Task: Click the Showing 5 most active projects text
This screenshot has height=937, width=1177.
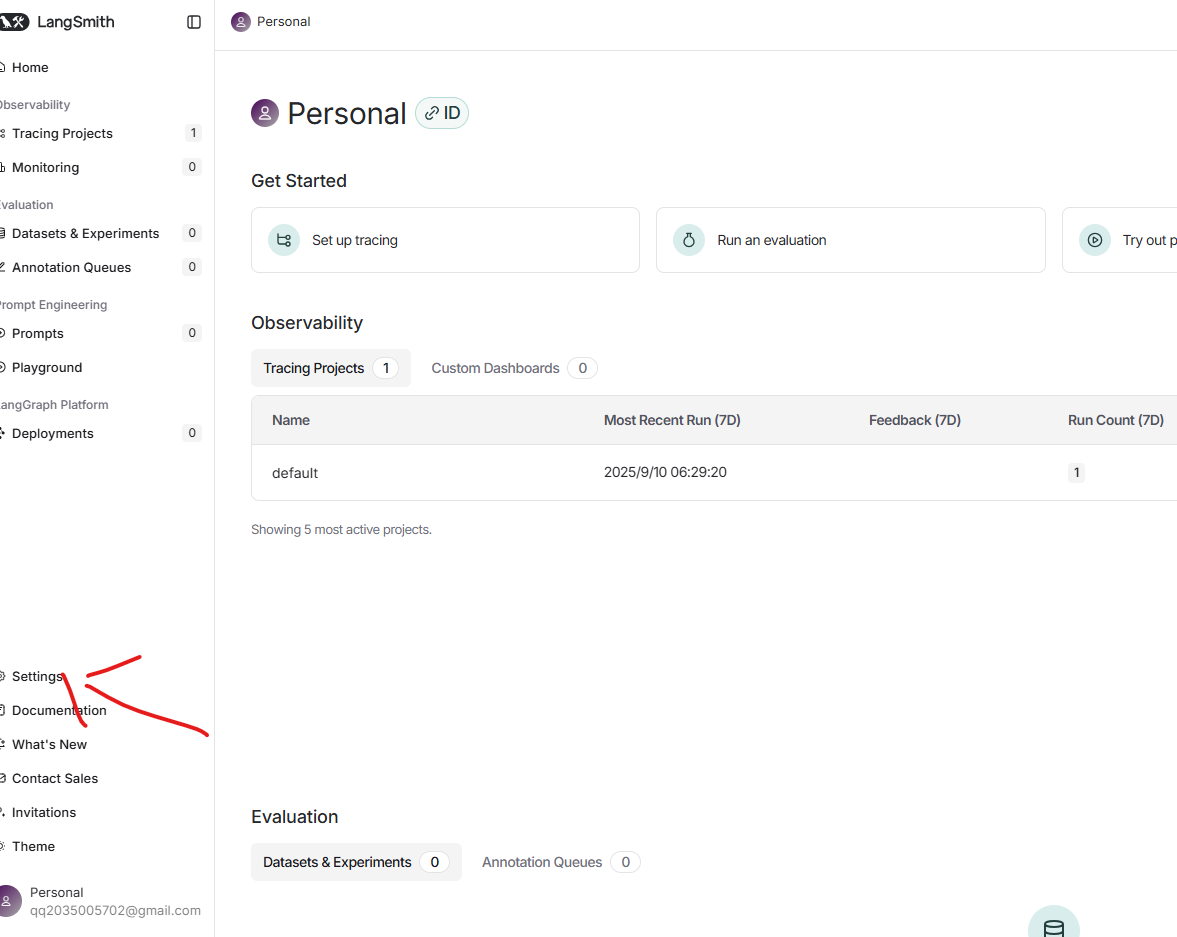Action: click(x=342, y=529)
